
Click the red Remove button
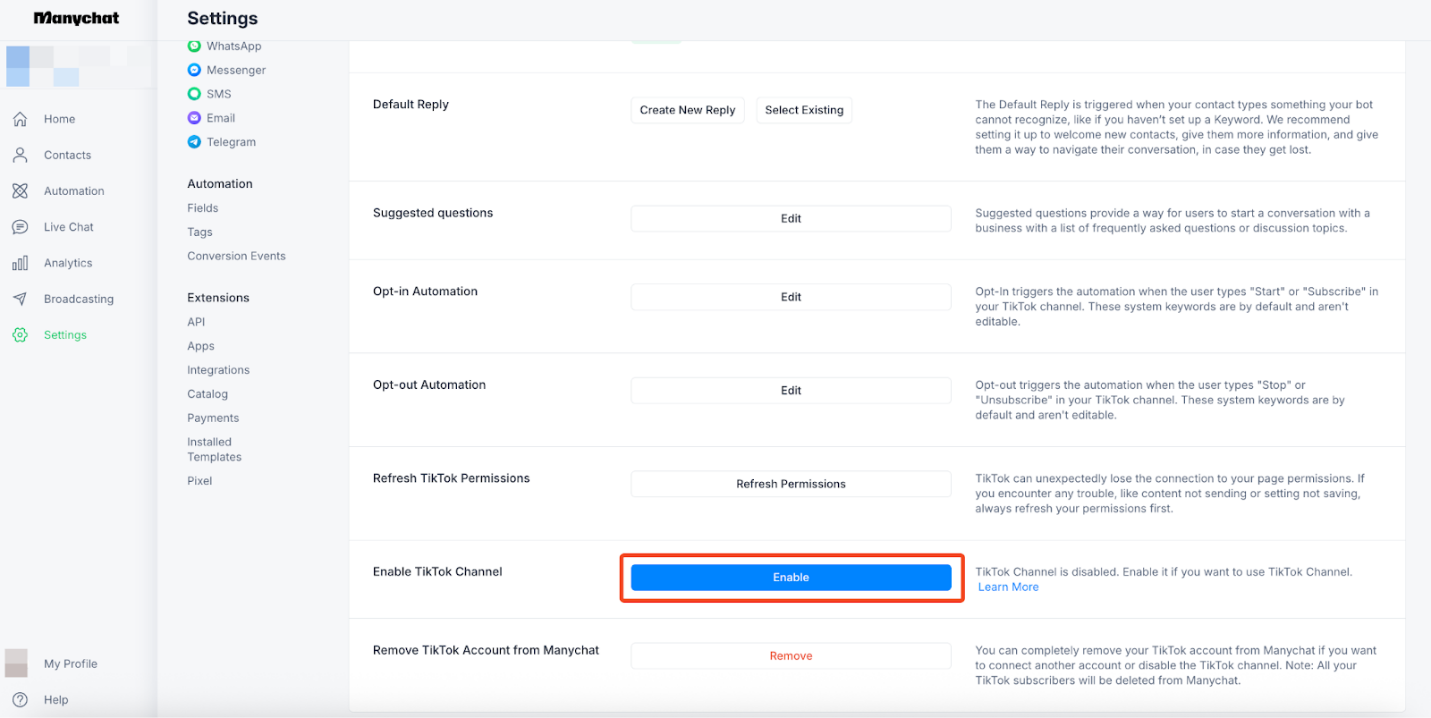790,656
